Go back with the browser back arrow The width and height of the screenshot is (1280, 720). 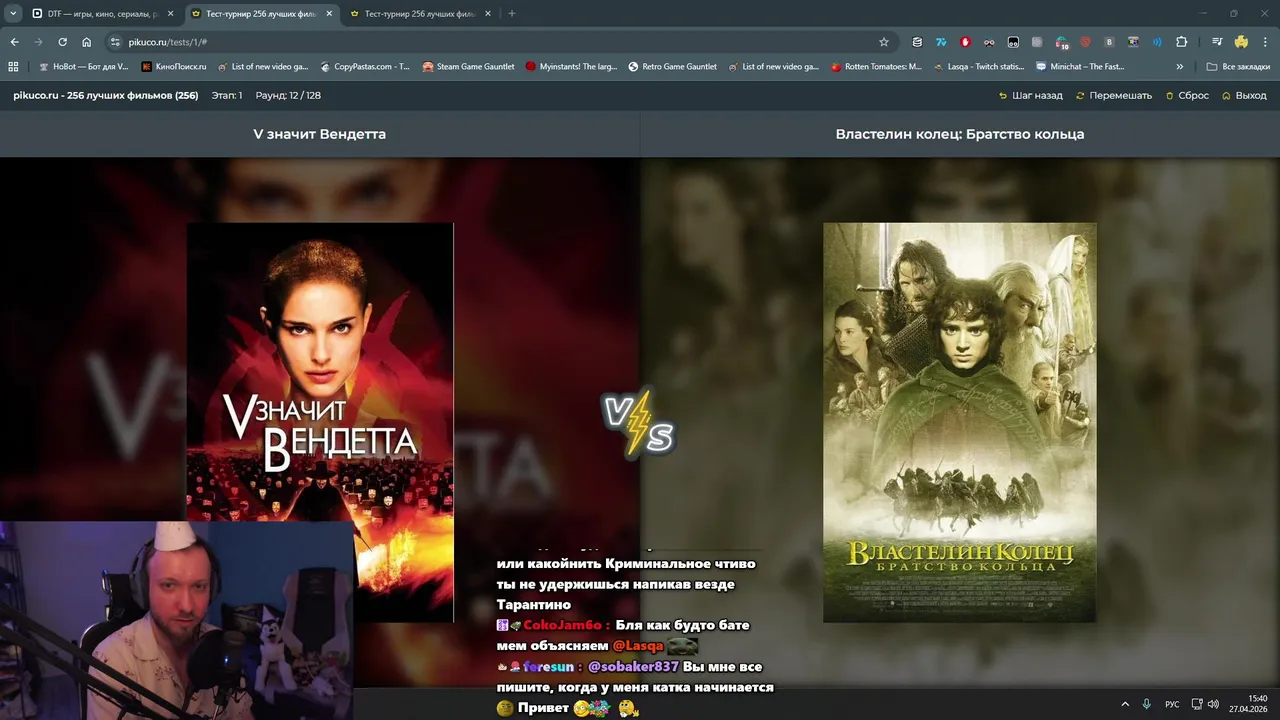(x=14, y=42)
